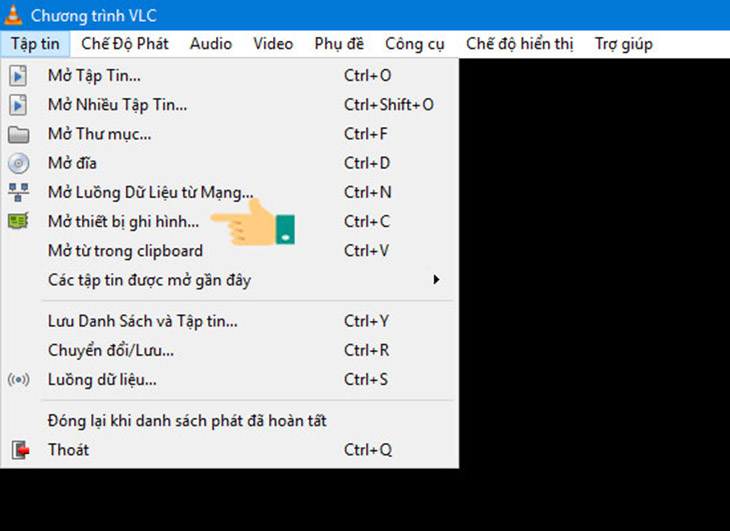
Task: Open the Audio menu
Action: [x=211, y=44]
